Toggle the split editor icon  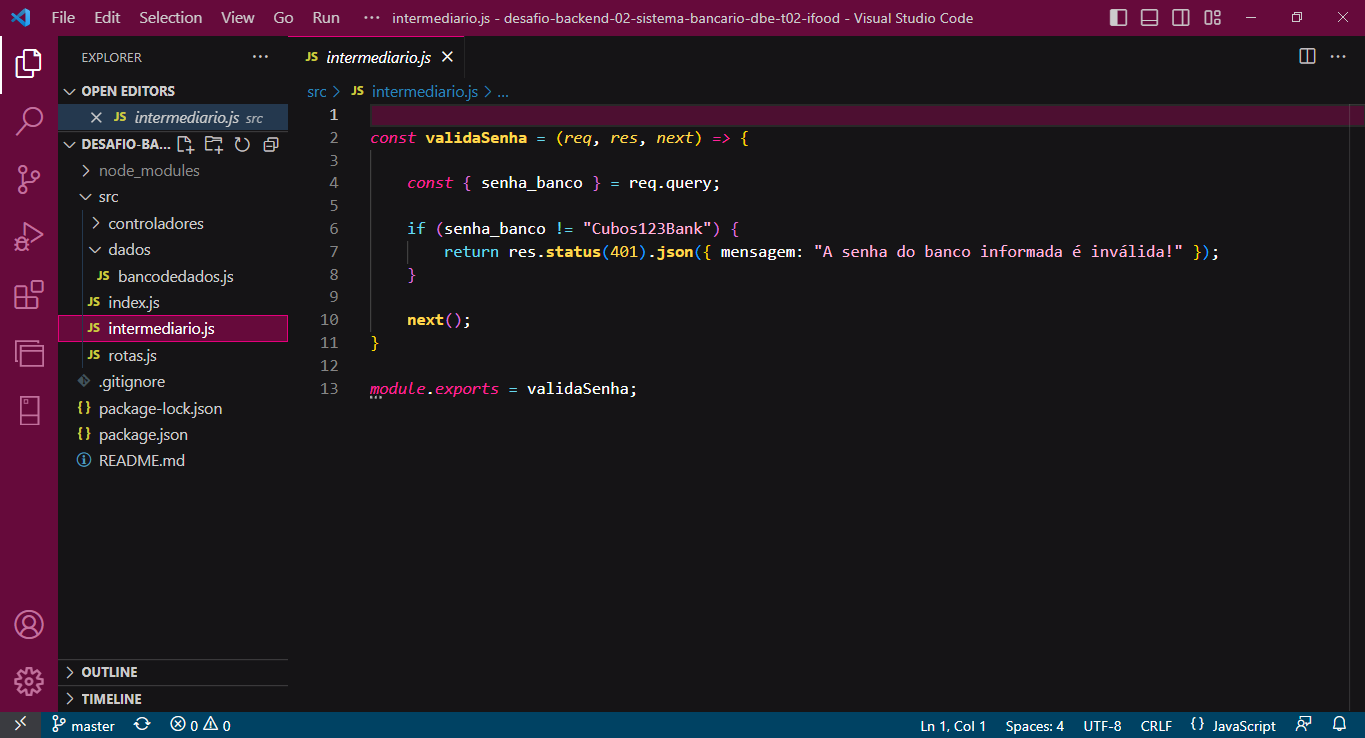[x=1306, y=57]
